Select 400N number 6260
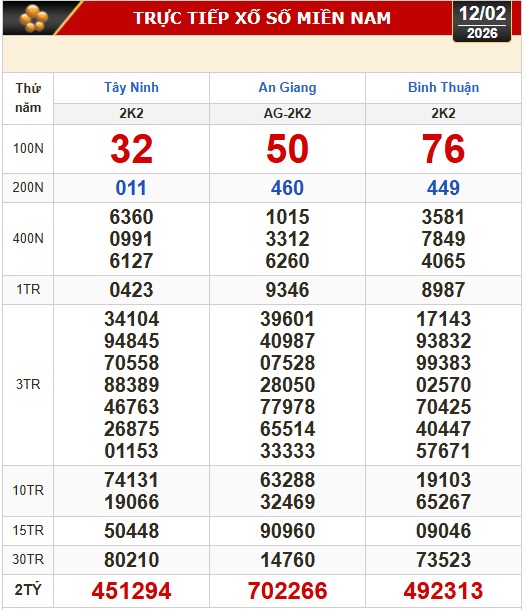Viewport: 525px width, 610px height. click(x=287, y=261)
